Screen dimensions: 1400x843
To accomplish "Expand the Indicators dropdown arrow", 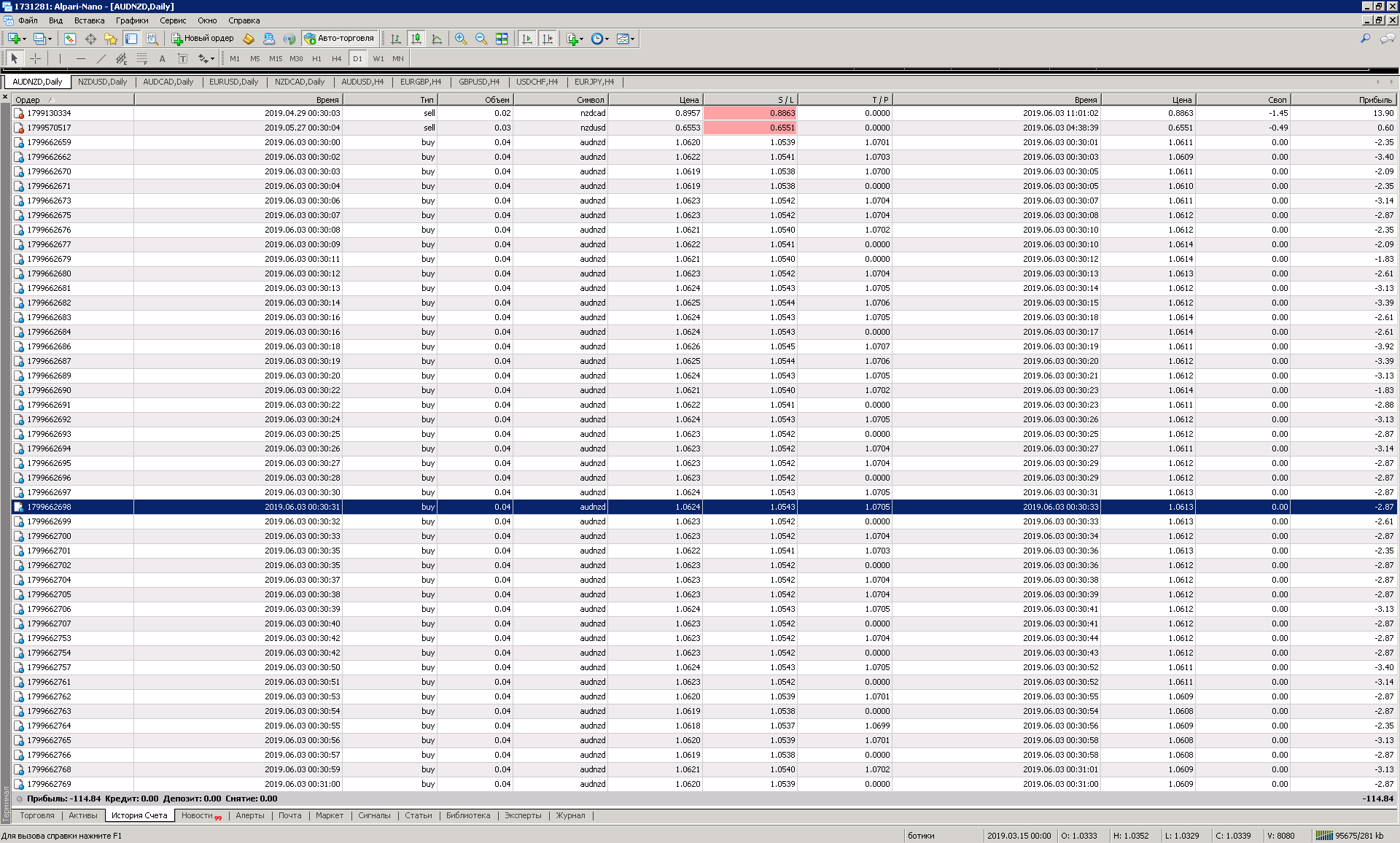I will point(582,39).
